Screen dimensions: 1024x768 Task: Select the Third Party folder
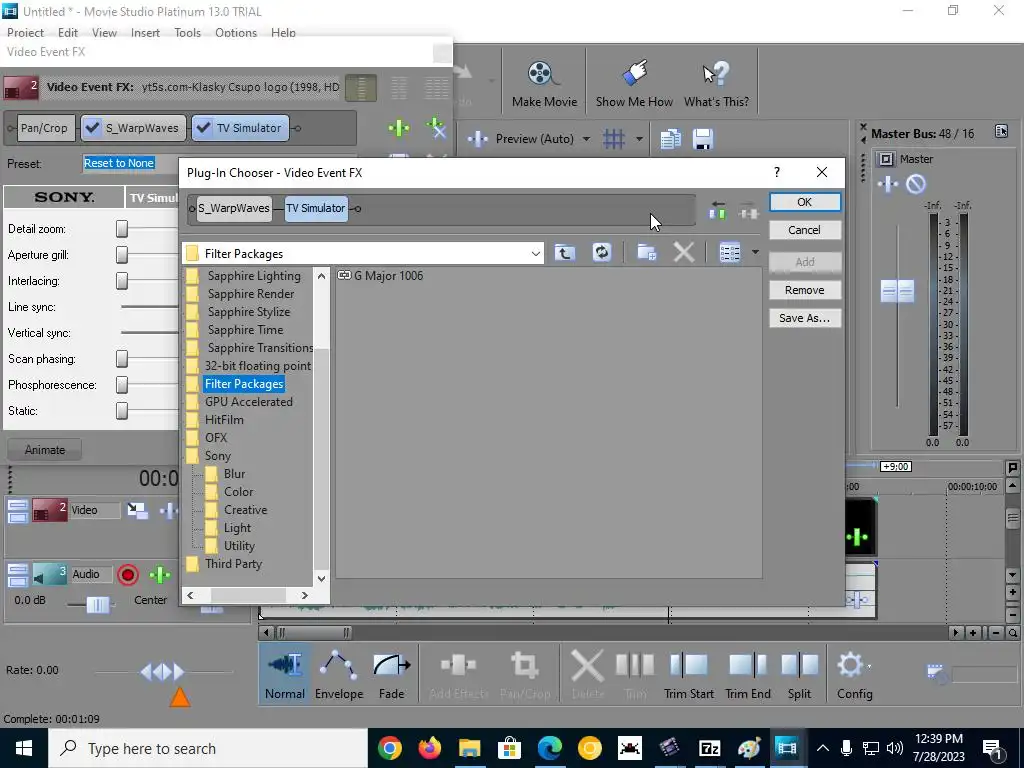coord(233,564)
